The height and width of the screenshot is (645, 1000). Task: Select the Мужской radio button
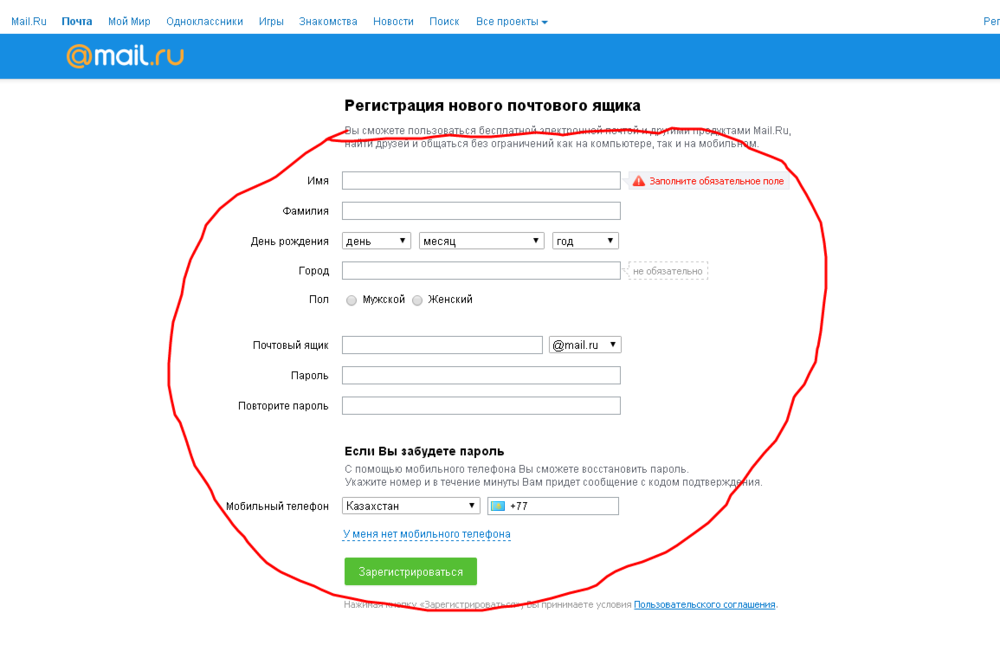pos(351,300)
